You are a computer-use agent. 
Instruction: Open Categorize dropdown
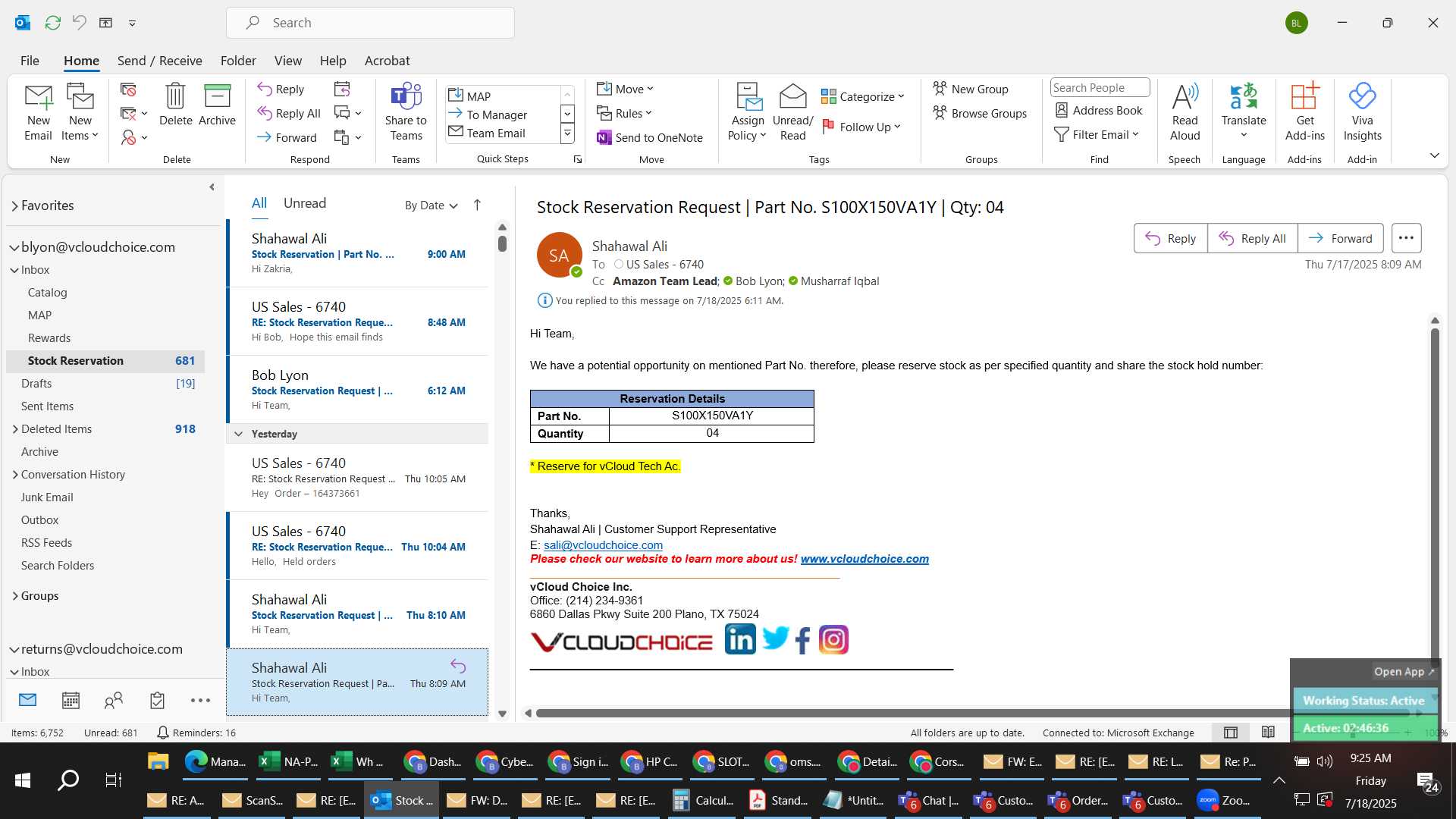(x=863, y=96)
